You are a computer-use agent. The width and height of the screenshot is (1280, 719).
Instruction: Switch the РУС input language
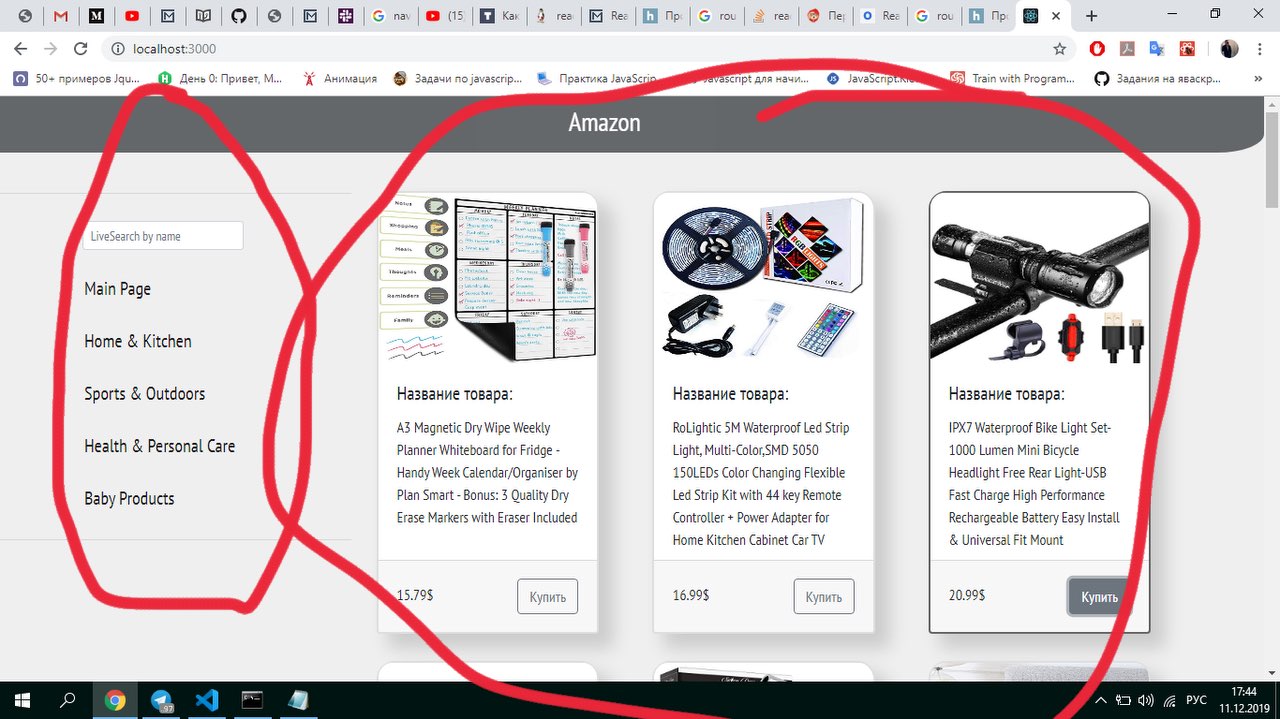pyautogui.click(x=1197, y=700)
